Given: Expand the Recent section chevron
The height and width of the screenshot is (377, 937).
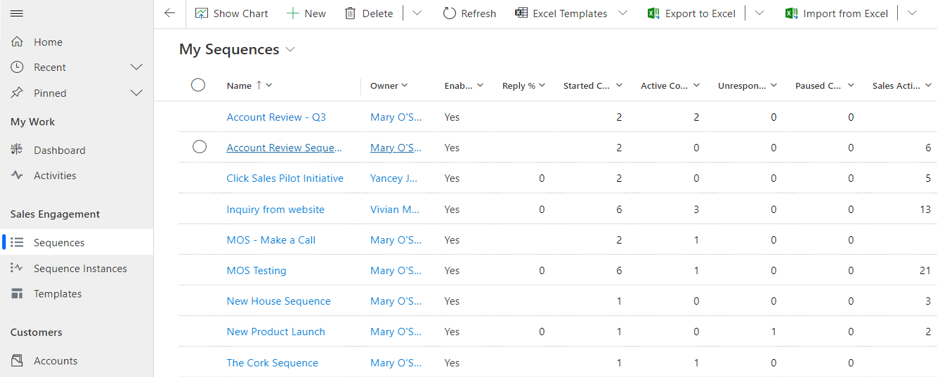Looking at the screenshot, I should (x=136, y=67).
